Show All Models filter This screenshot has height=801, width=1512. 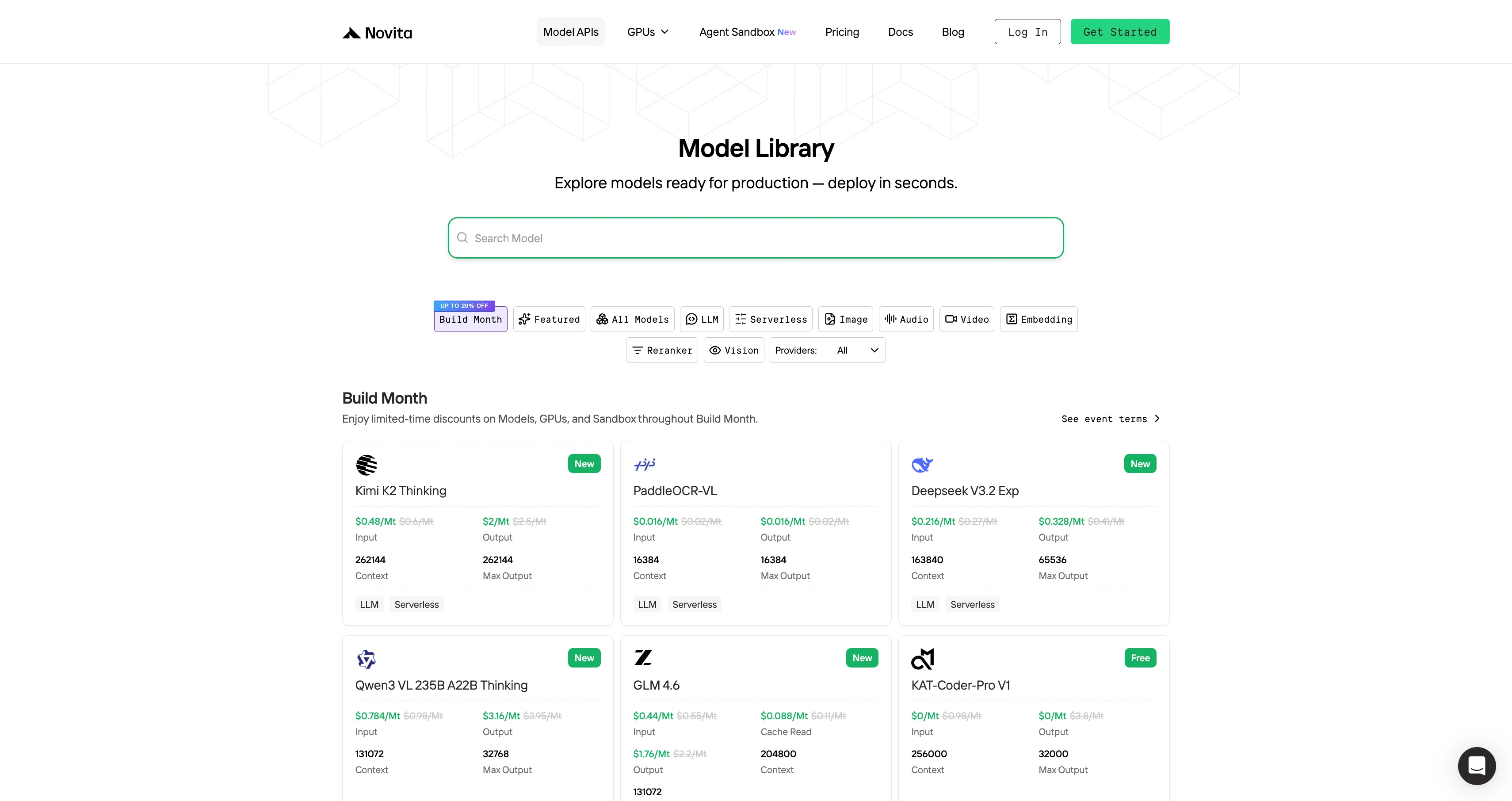pyautogui.click(x=633, y=319)
